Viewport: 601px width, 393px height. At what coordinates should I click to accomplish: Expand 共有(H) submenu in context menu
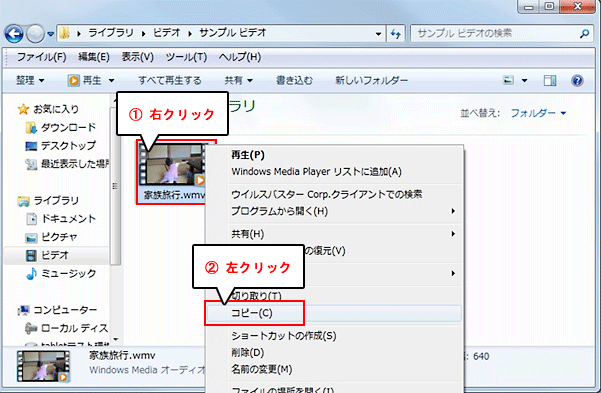[x=334, y=234]
